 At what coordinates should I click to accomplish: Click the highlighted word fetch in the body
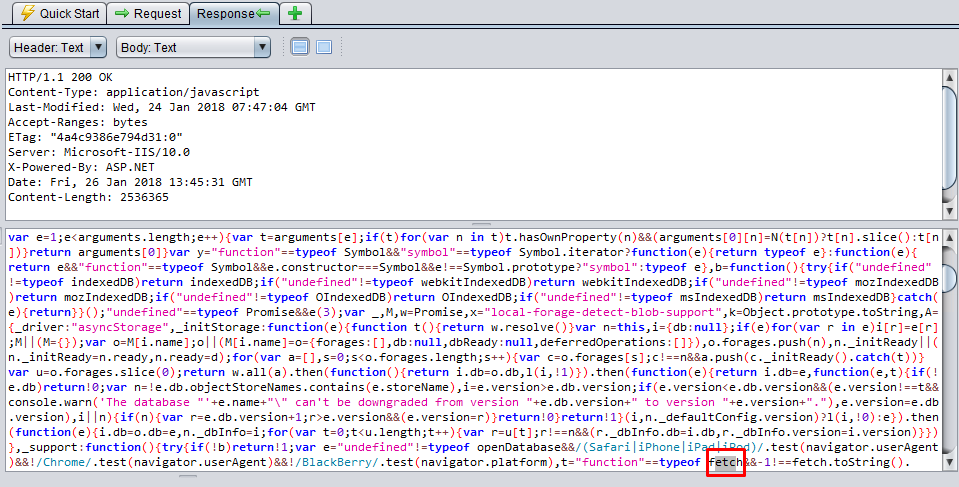point(725,462)
